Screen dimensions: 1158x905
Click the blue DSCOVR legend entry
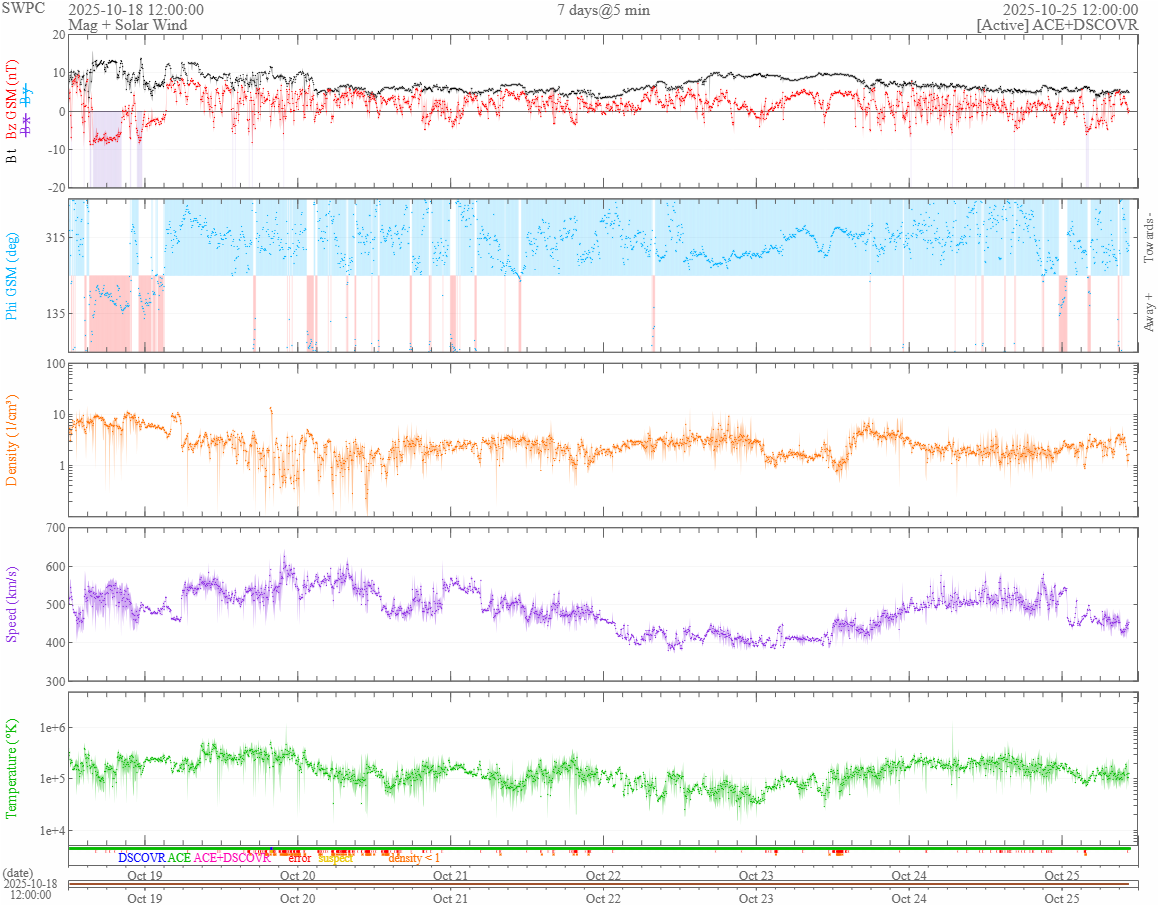141,858
